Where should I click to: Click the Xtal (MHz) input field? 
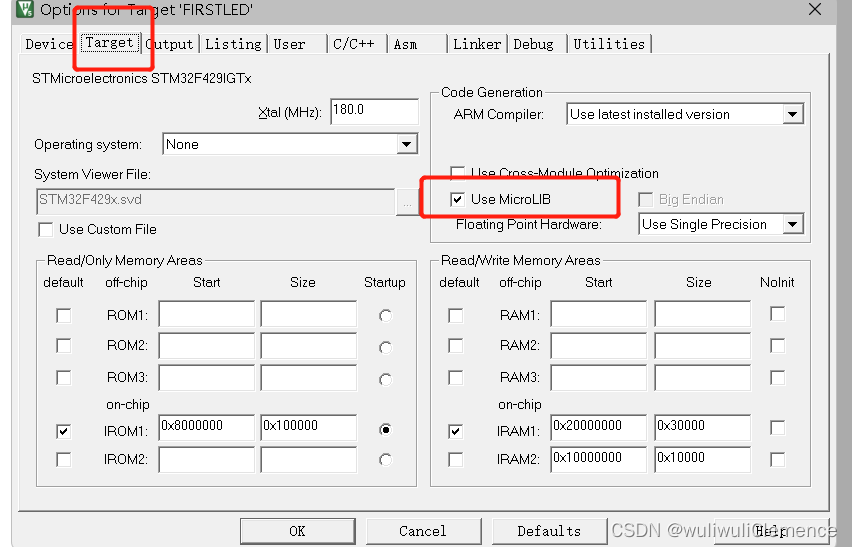[374, 111]
